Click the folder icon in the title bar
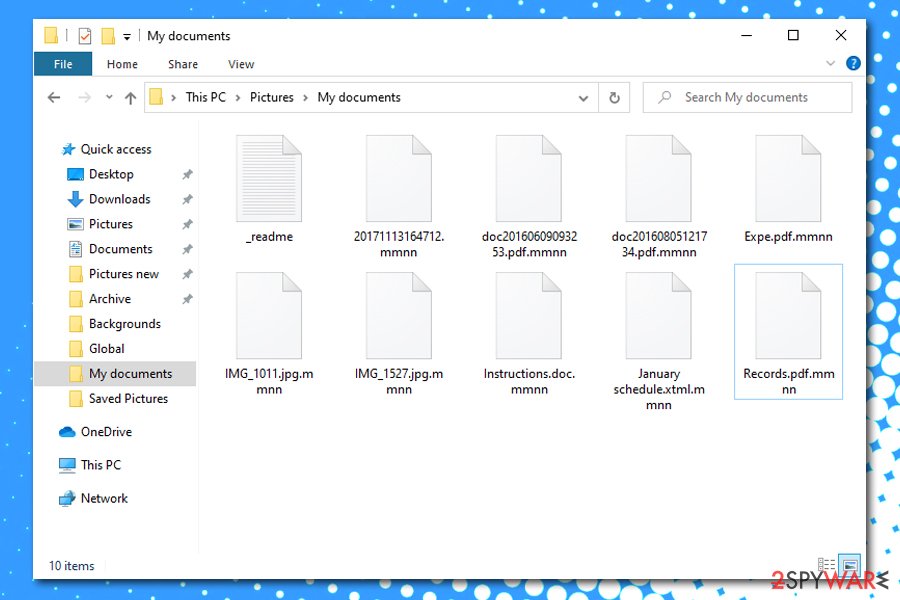Viewport: 900px width, 600px height. click(51, 36)
